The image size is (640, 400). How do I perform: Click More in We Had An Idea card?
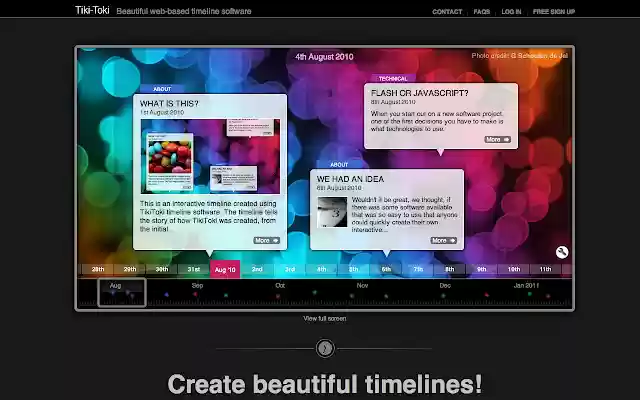coord(444,240)
